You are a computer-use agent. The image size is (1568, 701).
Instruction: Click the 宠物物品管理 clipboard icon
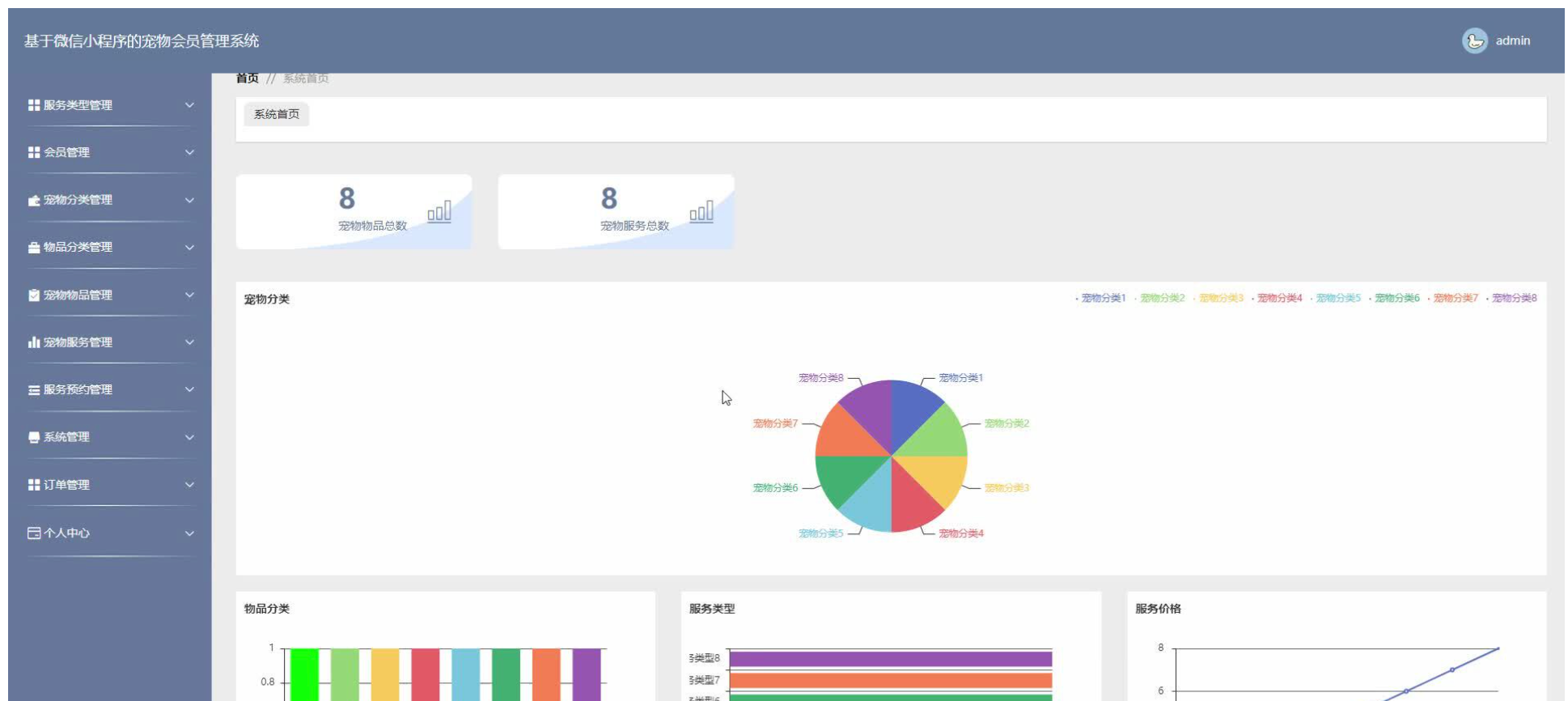pos(34,295)
